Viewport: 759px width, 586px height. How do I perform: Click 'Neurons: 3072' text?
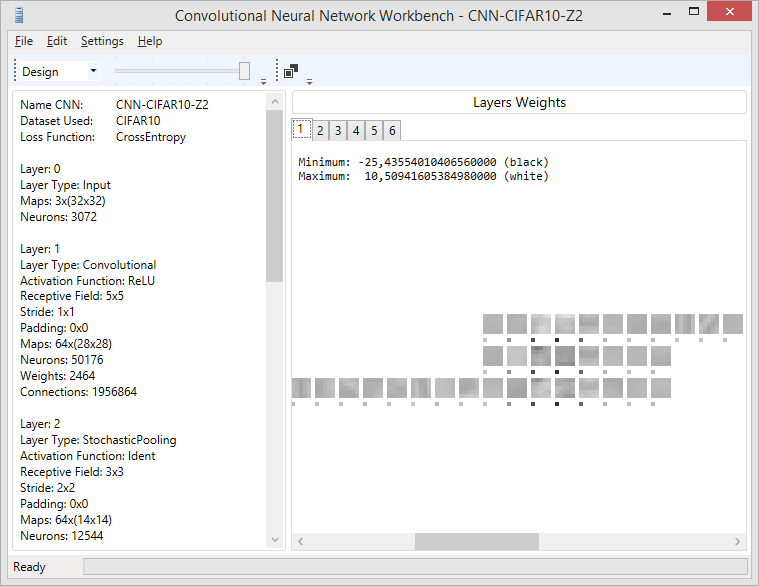(x=59, y=217)
